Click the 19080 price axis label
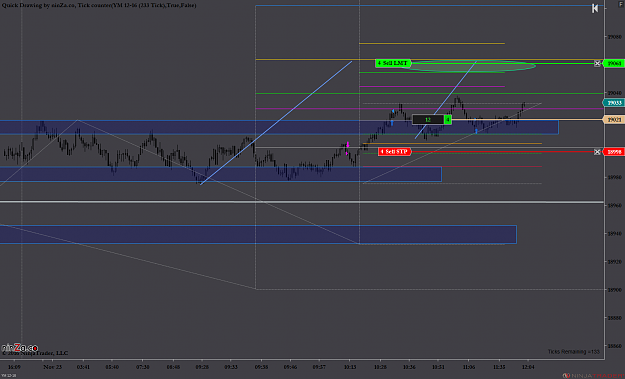Image resolution: width=625 pixels, height=379 pixels. click(x=614, y=37)
